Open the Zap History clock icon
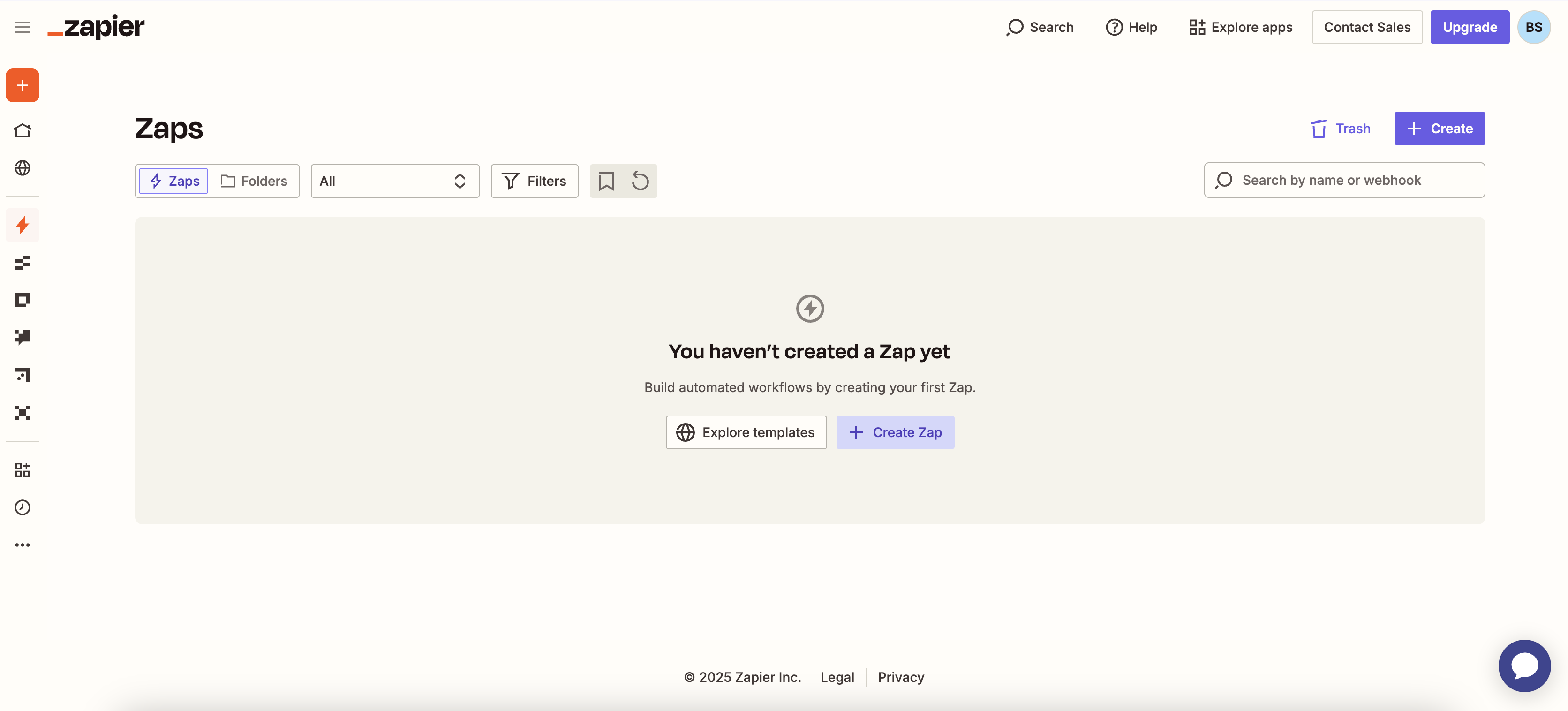The height and width of the screenshot is (711, 1568). 23,507
